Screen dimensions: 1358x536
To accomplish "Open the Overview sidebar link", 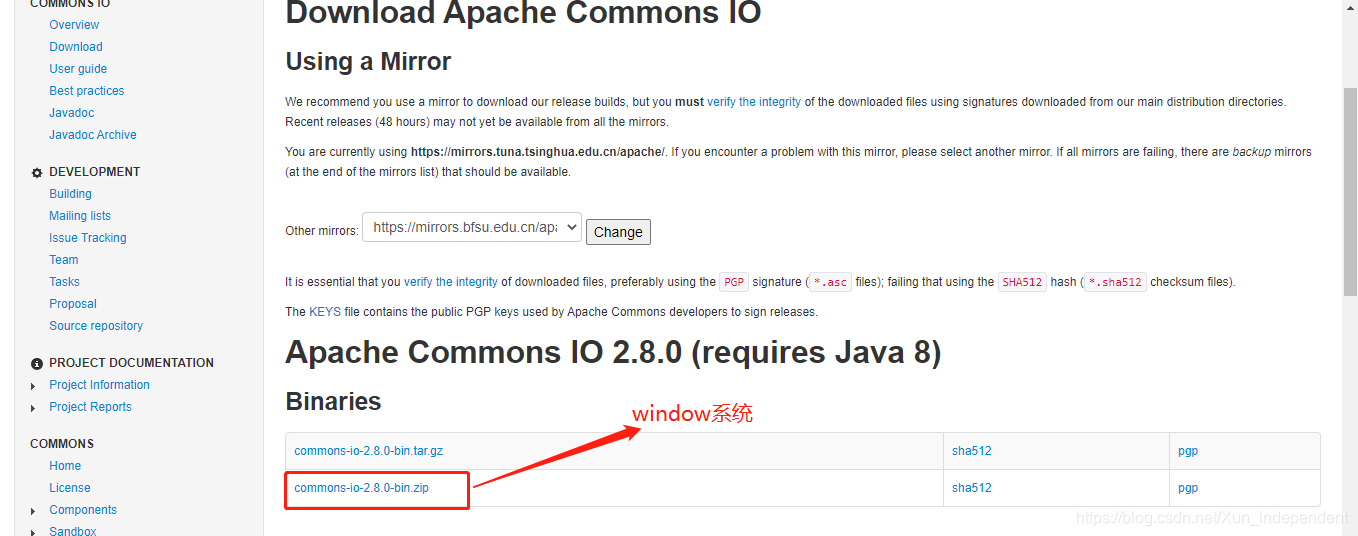I will point(74,25).
